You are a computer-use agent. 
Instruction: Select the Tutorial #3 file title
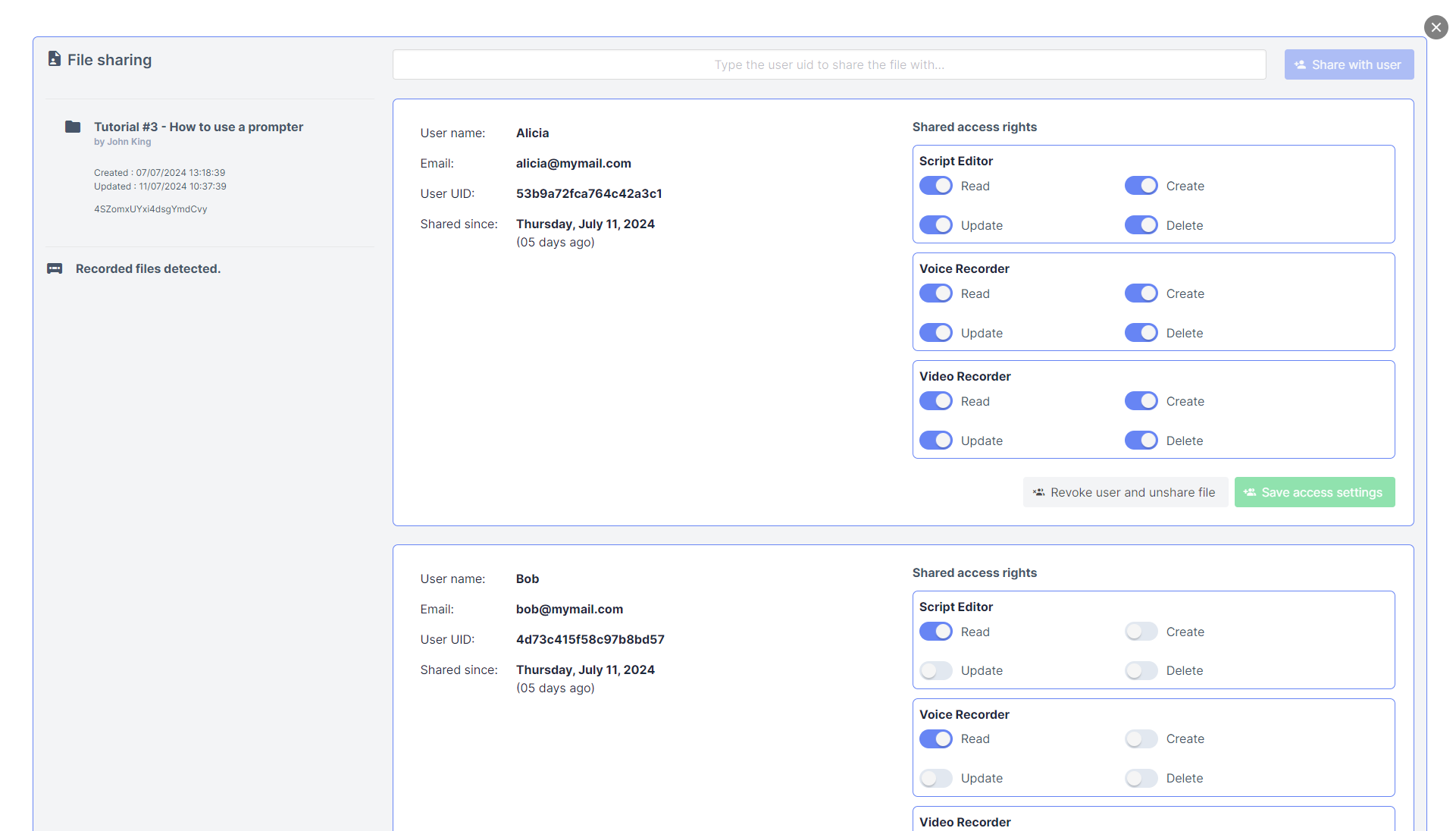pos(199,127)
